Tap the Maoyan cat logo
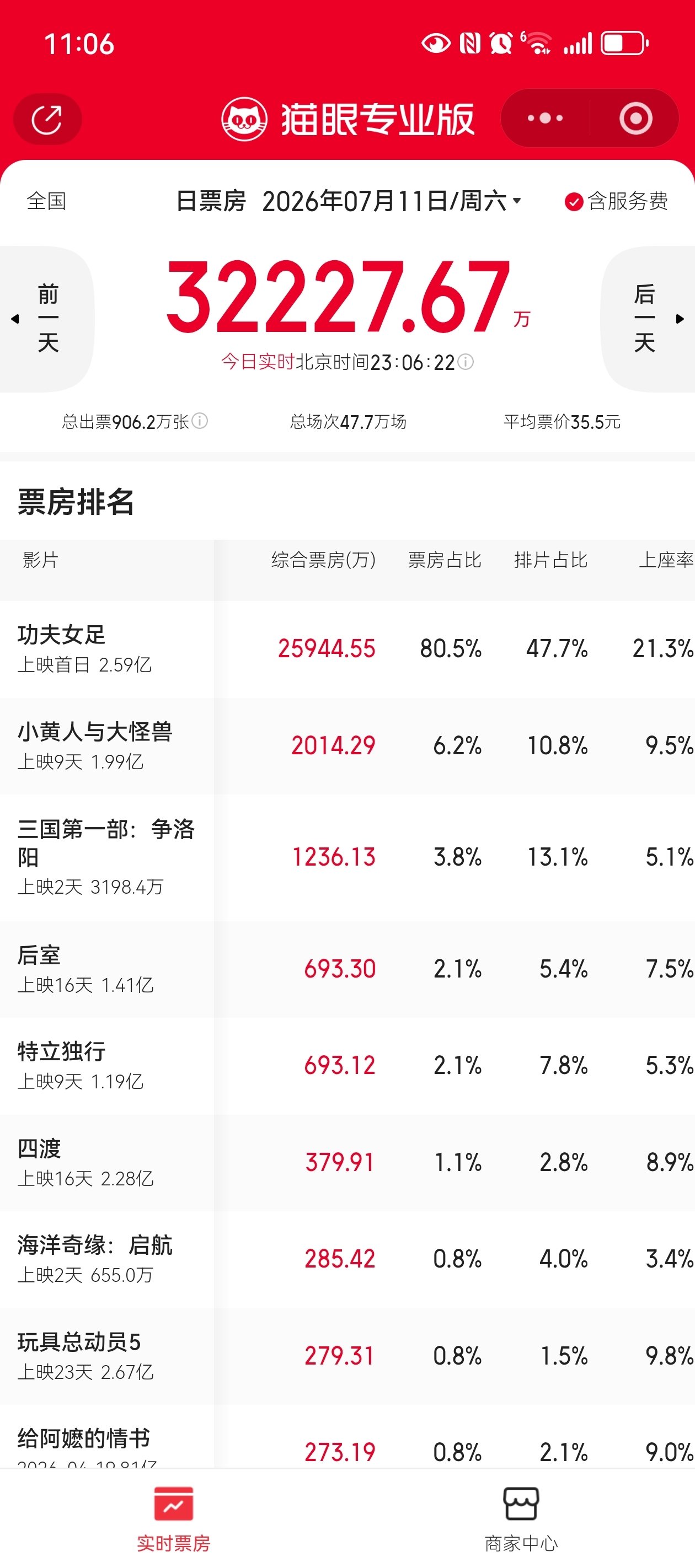This screenshot has height=1568, width=695. coord(244,119)
